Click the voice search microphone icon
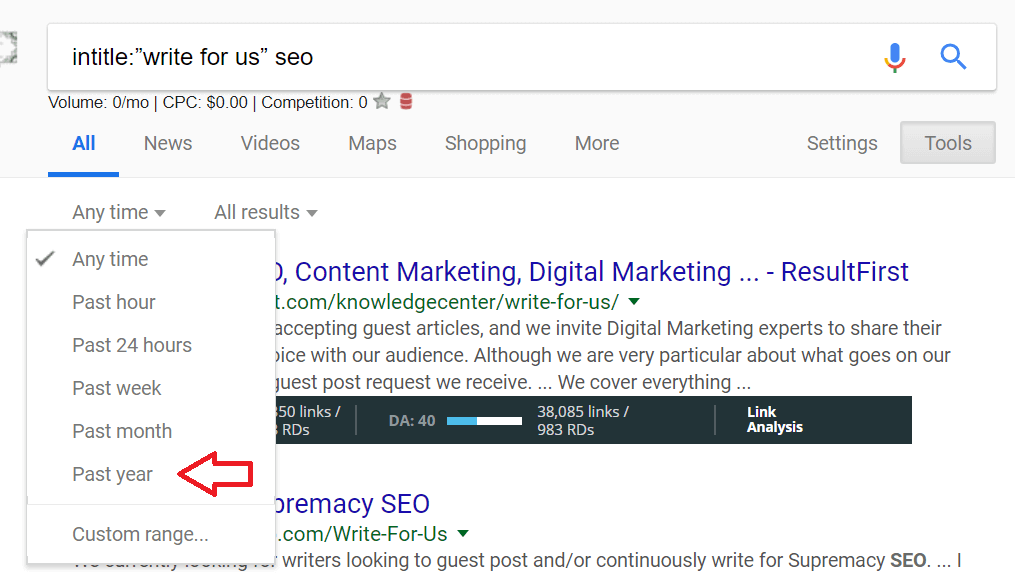 [x=894, y=57]
